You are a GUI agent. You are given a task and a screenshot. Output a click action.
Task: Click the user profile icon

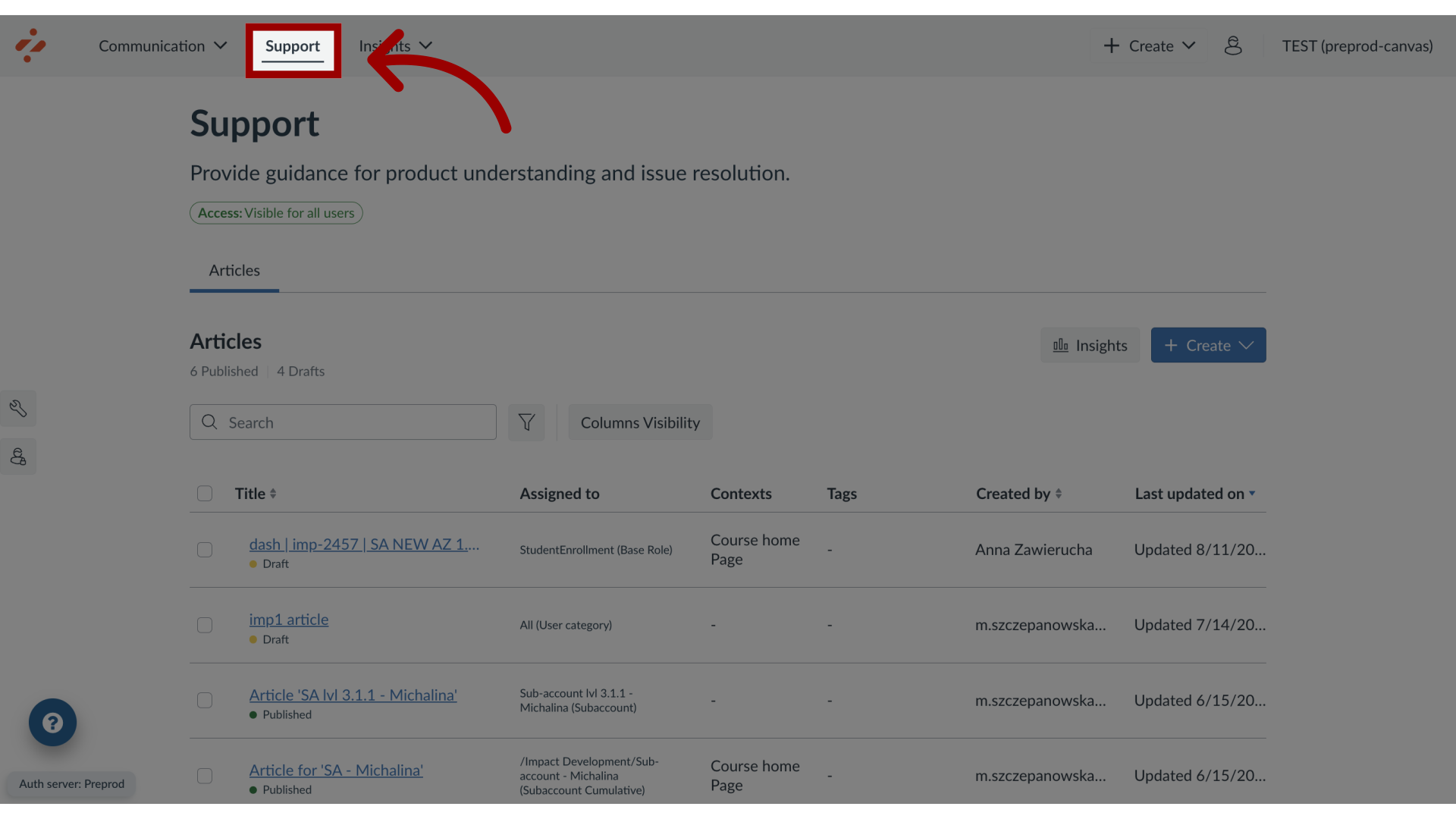coord(1233,45)
